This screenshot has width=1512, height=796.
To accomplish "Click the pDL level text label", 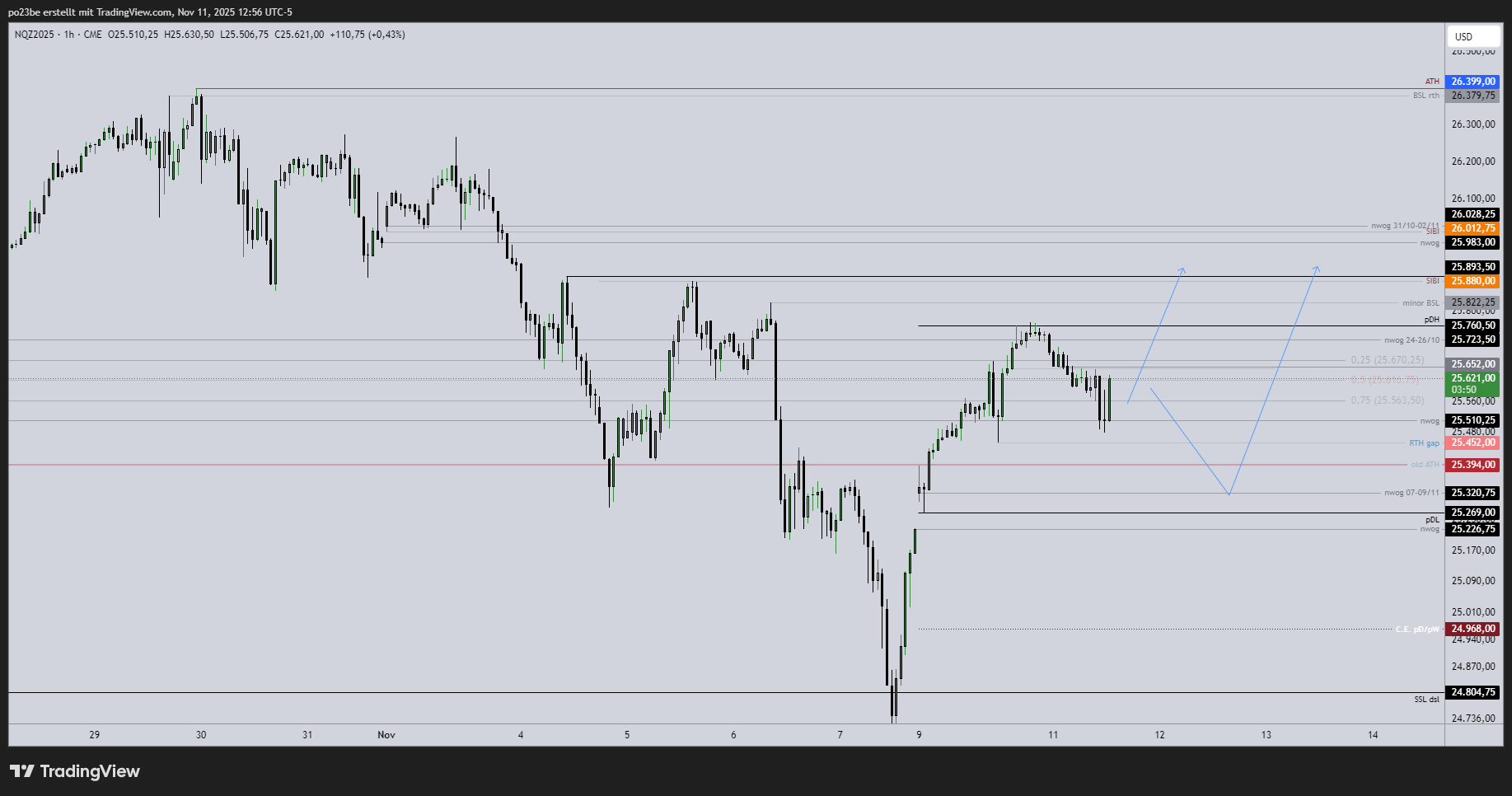I will click(1432, 520).
